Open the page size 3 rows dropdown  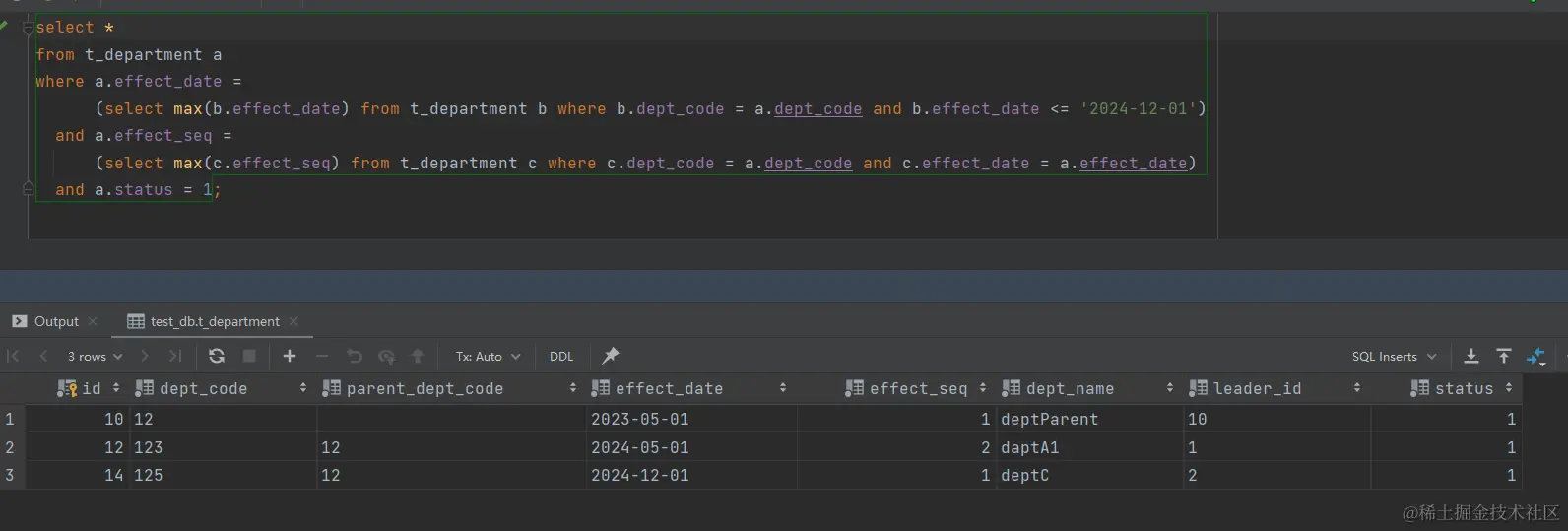point(95,357)
